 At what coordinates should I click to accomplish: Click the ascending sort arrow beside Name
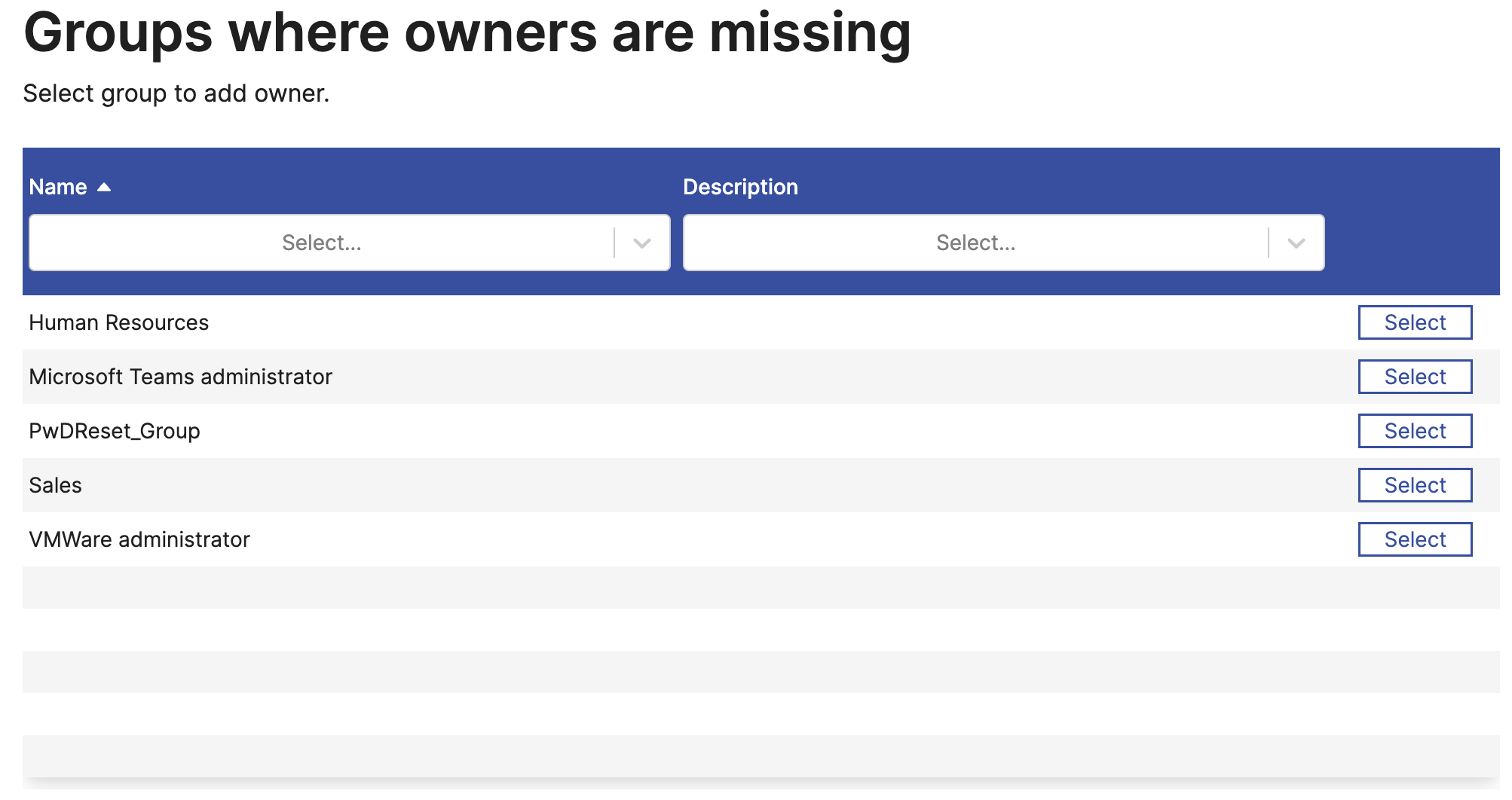(104, 187)
